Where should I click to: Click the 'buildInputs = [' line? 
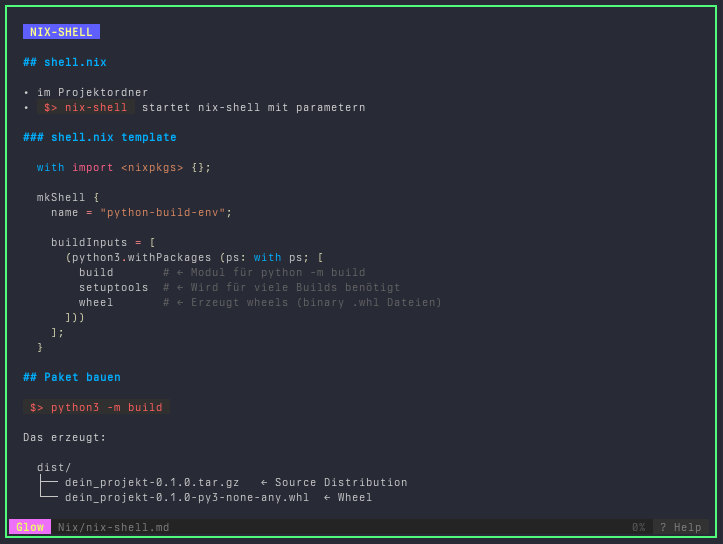click(x=103, y=243)
